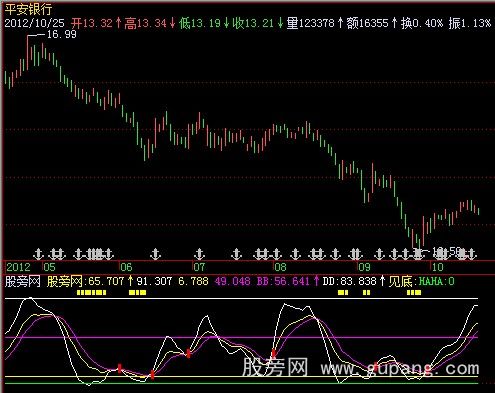Jump to the 06 month marker
This screenshot has height=393, width=495.
click(126, 267)
